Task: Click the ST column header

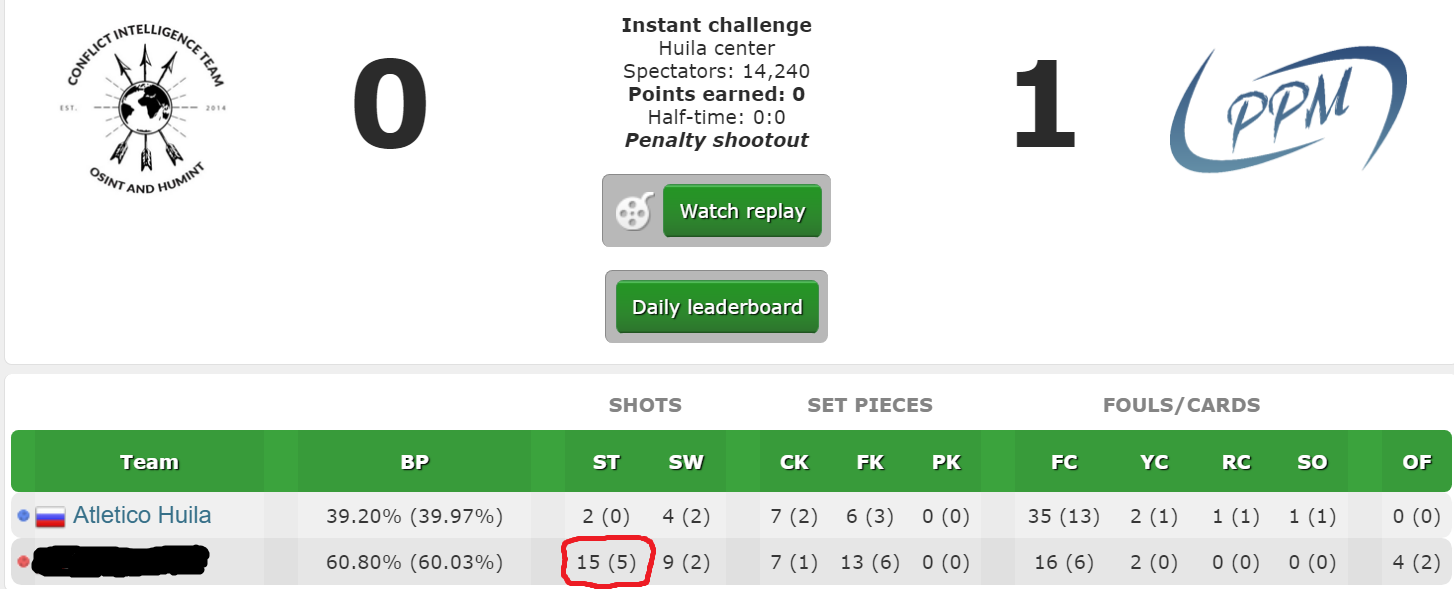Action: [606, 462]
